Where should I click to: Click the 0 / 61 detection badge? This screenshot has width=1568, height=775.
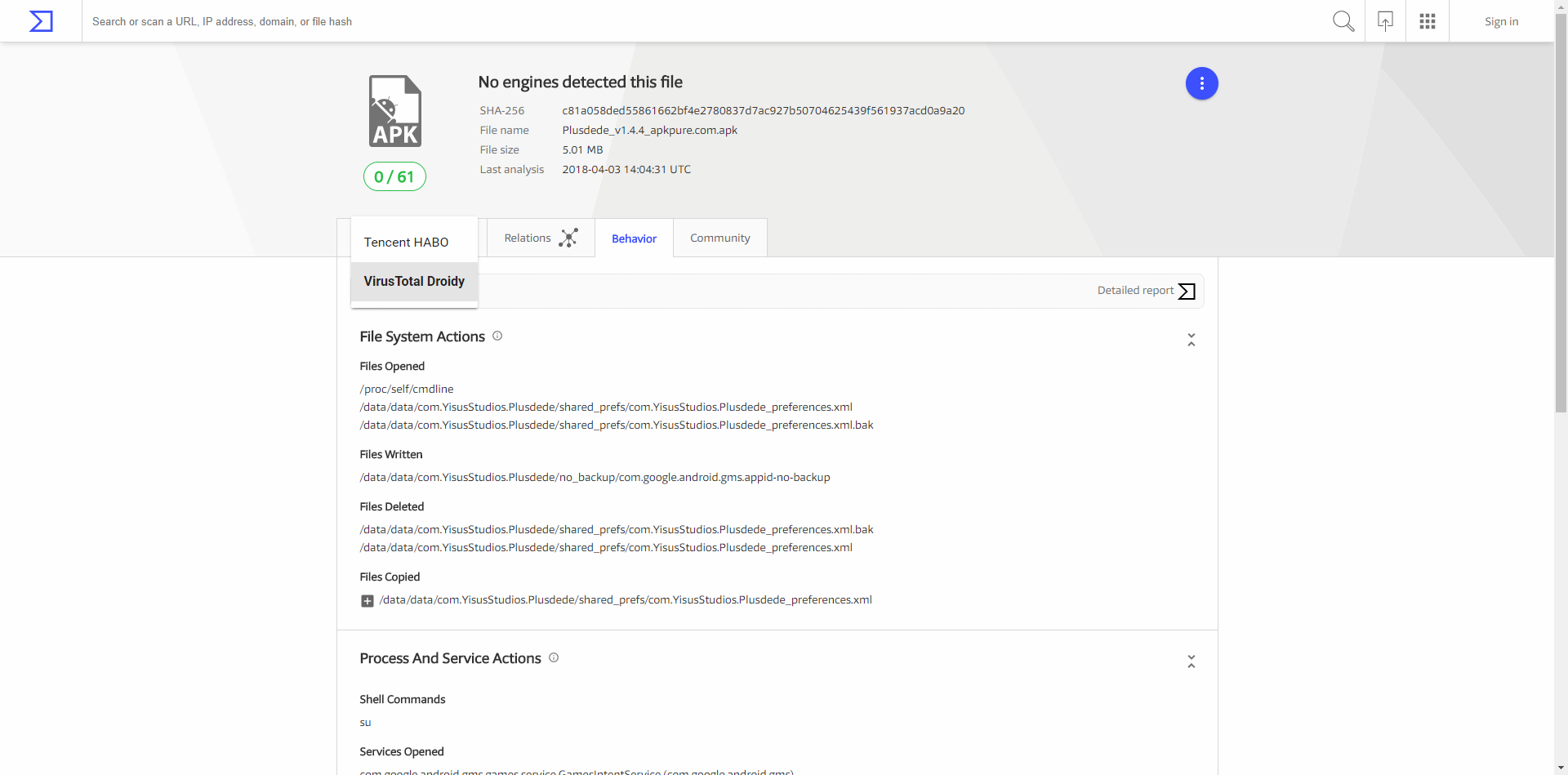point(394,176)
